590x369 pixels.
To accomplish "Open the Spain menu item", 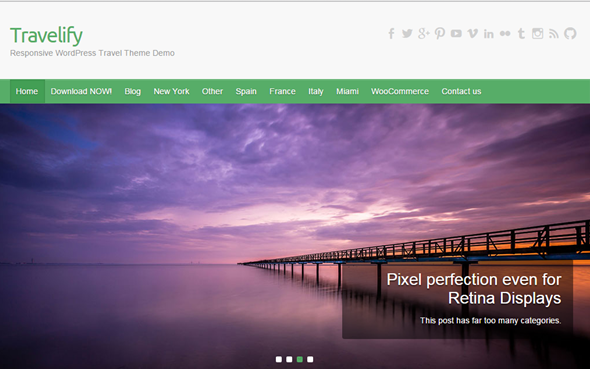I will pos(246,91).
